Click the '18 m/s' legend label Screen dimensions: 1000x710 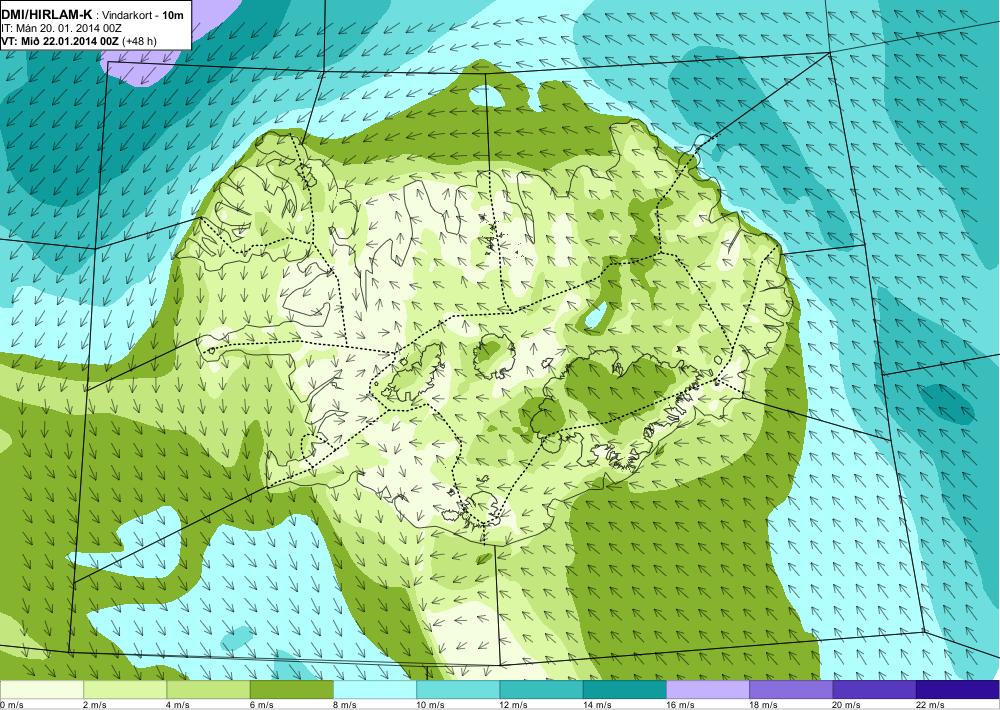(763, 705)
